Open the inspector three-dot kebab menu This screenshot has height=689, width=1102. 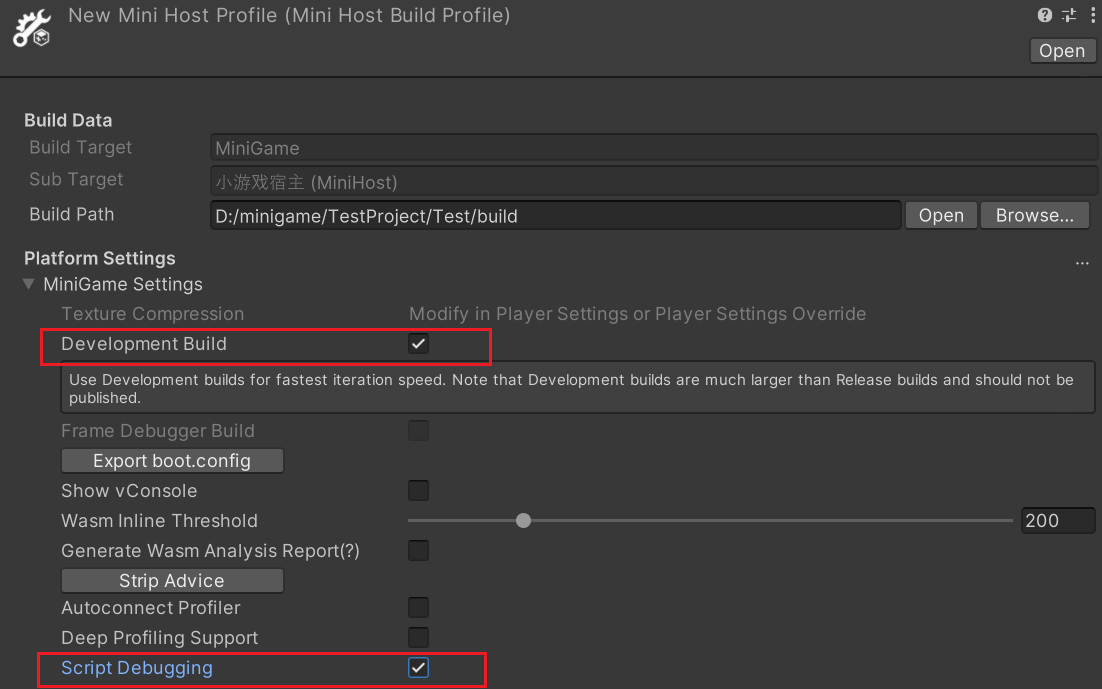[1091, 15]
